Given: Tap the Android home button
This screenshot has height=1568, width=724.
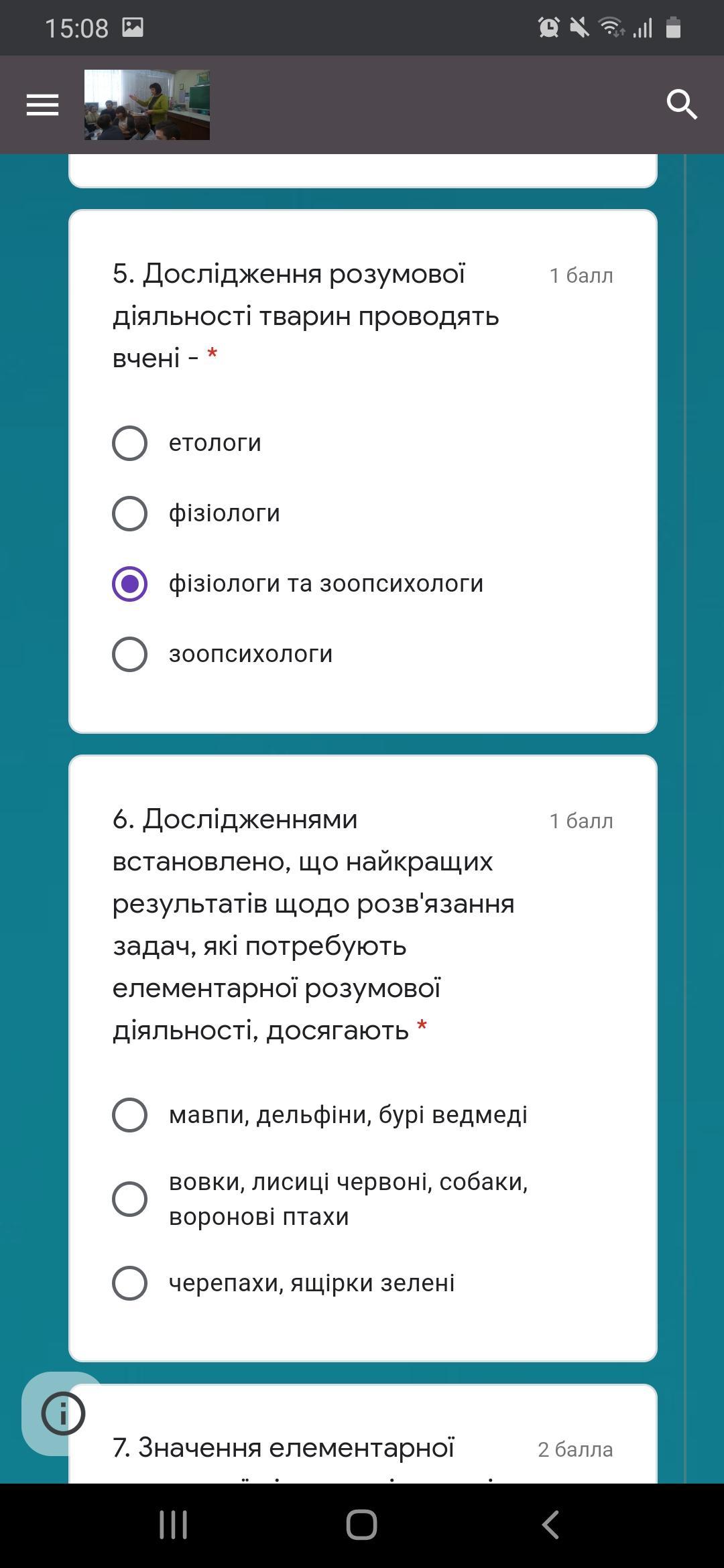Looking at the screenshot, I should (361, 1525).
